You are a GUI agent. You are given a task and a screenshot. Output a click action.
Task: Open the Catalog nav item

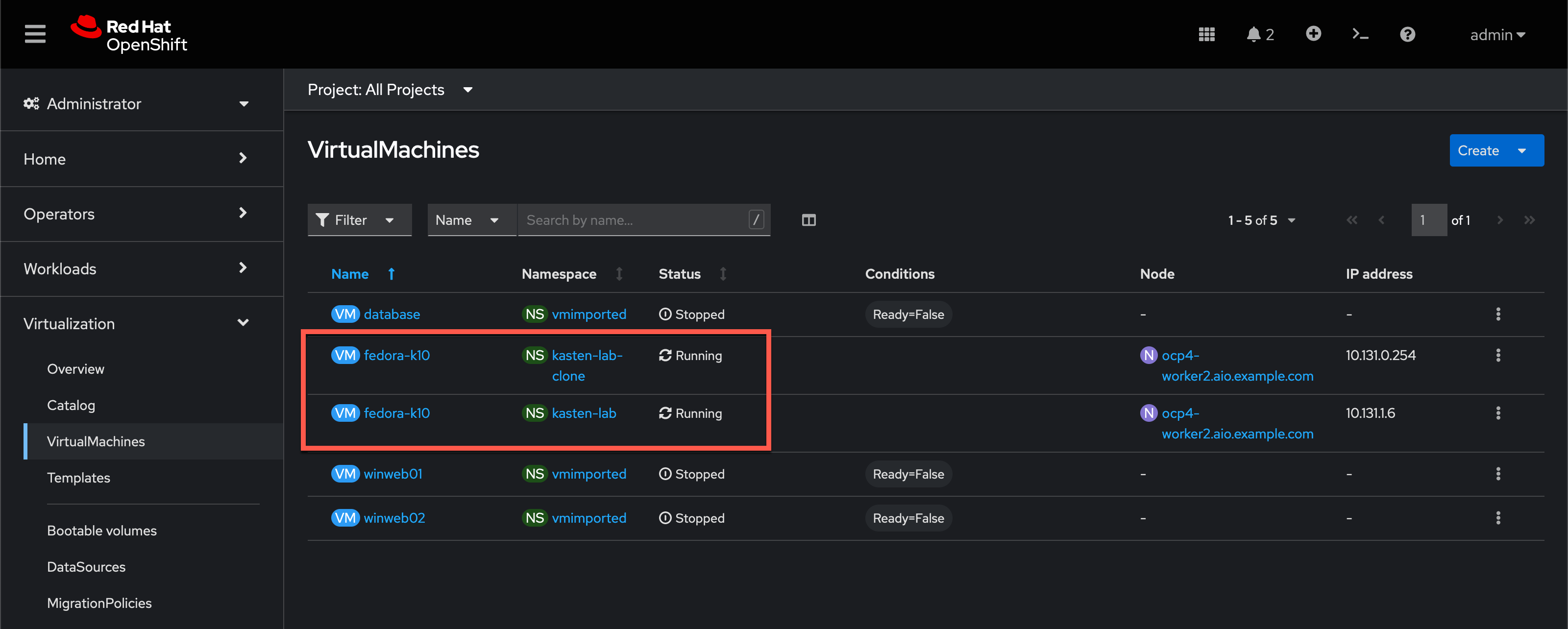pyautogui.click(x=71, y=405)
